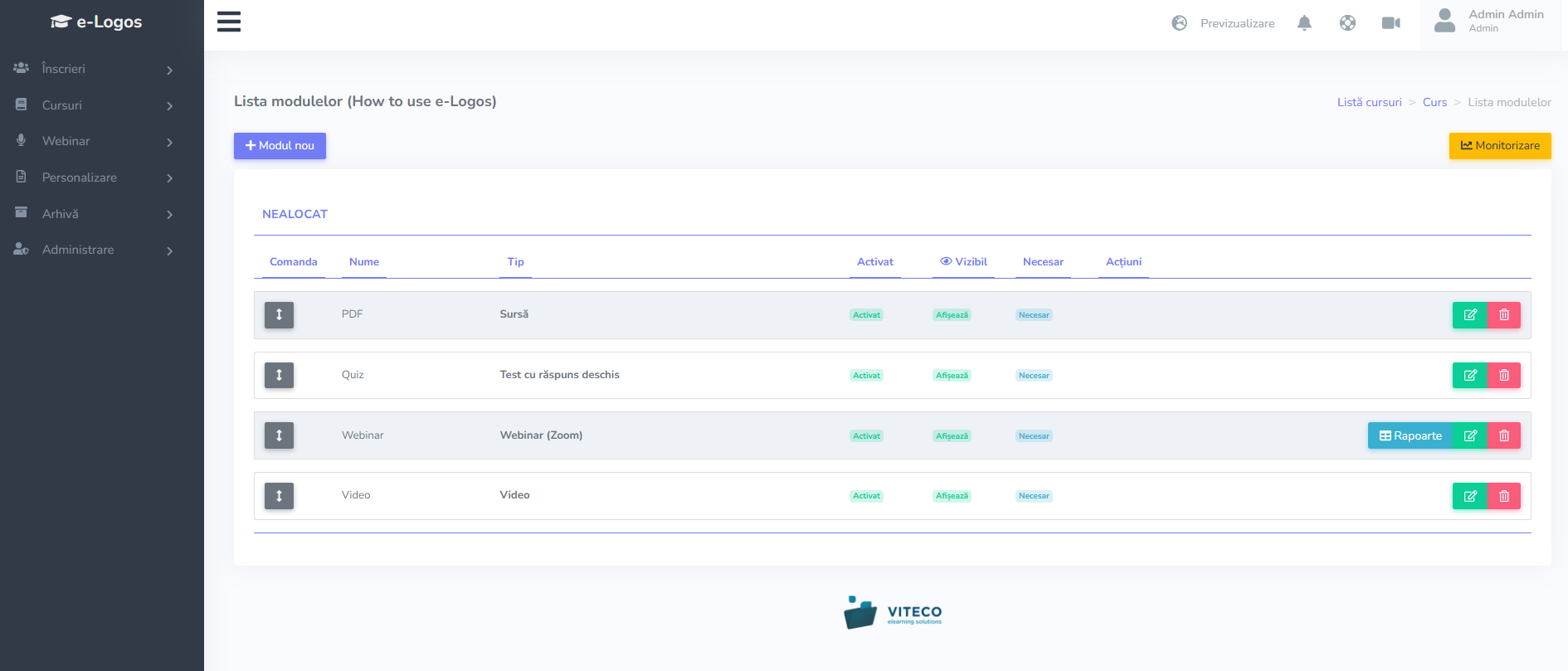This screenshot has width=1568, height=671.
Task: Click the globe language icon
Action: (1347, 23)
